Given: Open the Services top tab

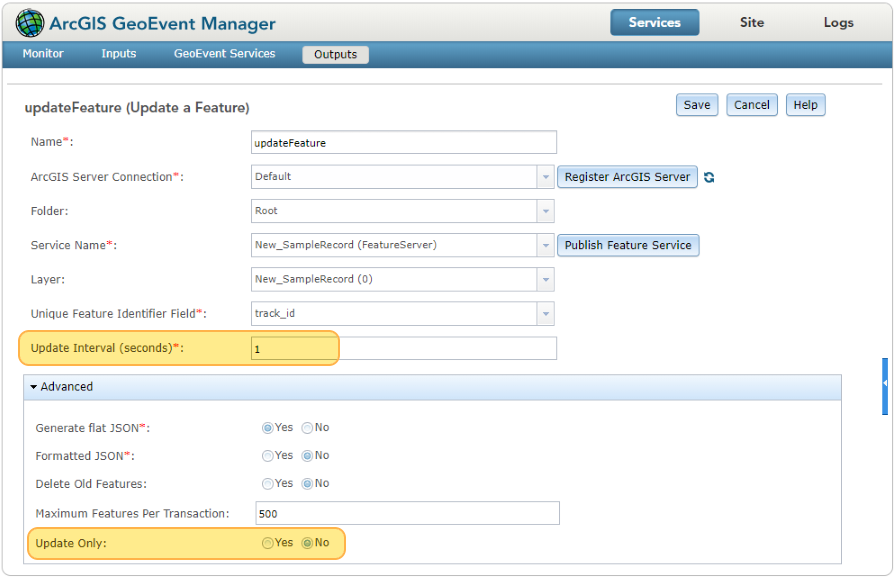Looking at the screenshot, I should (x=654, y=23).
